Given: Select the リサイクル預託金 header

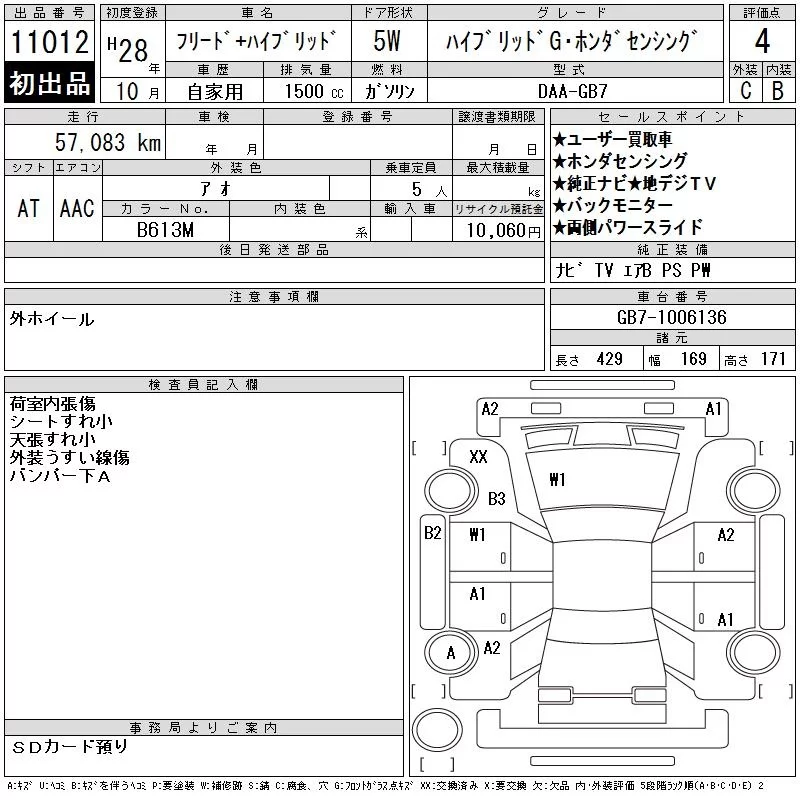Looking at the screenshot, I should (498, 209).
